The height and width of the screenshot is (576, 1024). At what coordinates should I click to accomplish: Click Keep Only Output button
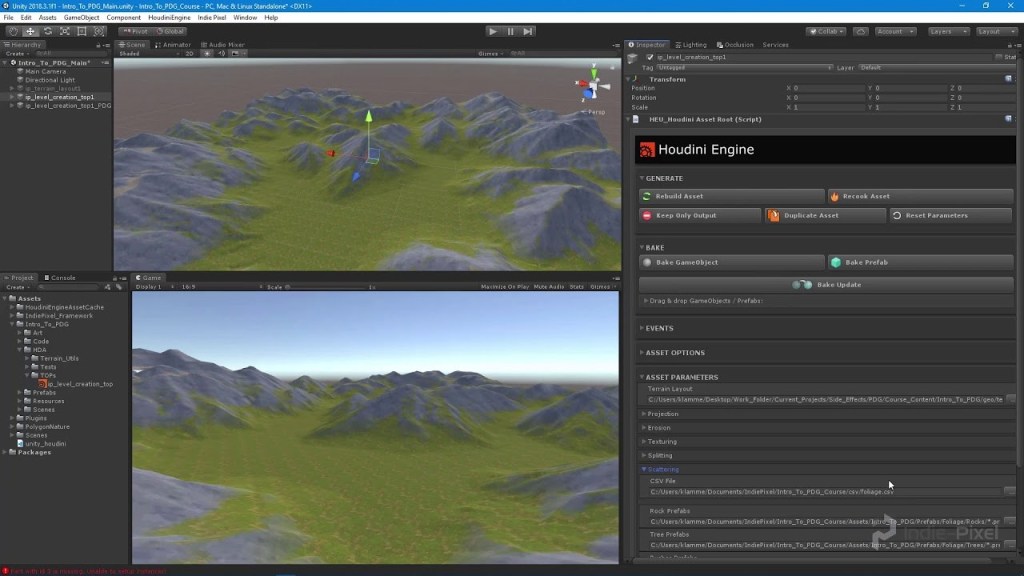point(700,216)
